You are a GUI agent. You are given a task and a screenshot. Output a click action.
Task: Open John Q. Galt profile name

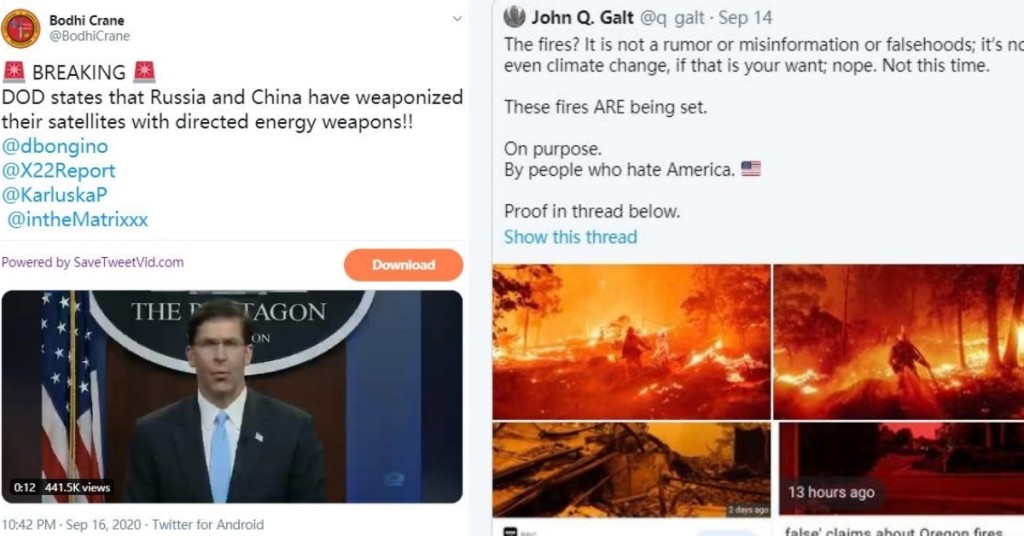tap(582, 18)
